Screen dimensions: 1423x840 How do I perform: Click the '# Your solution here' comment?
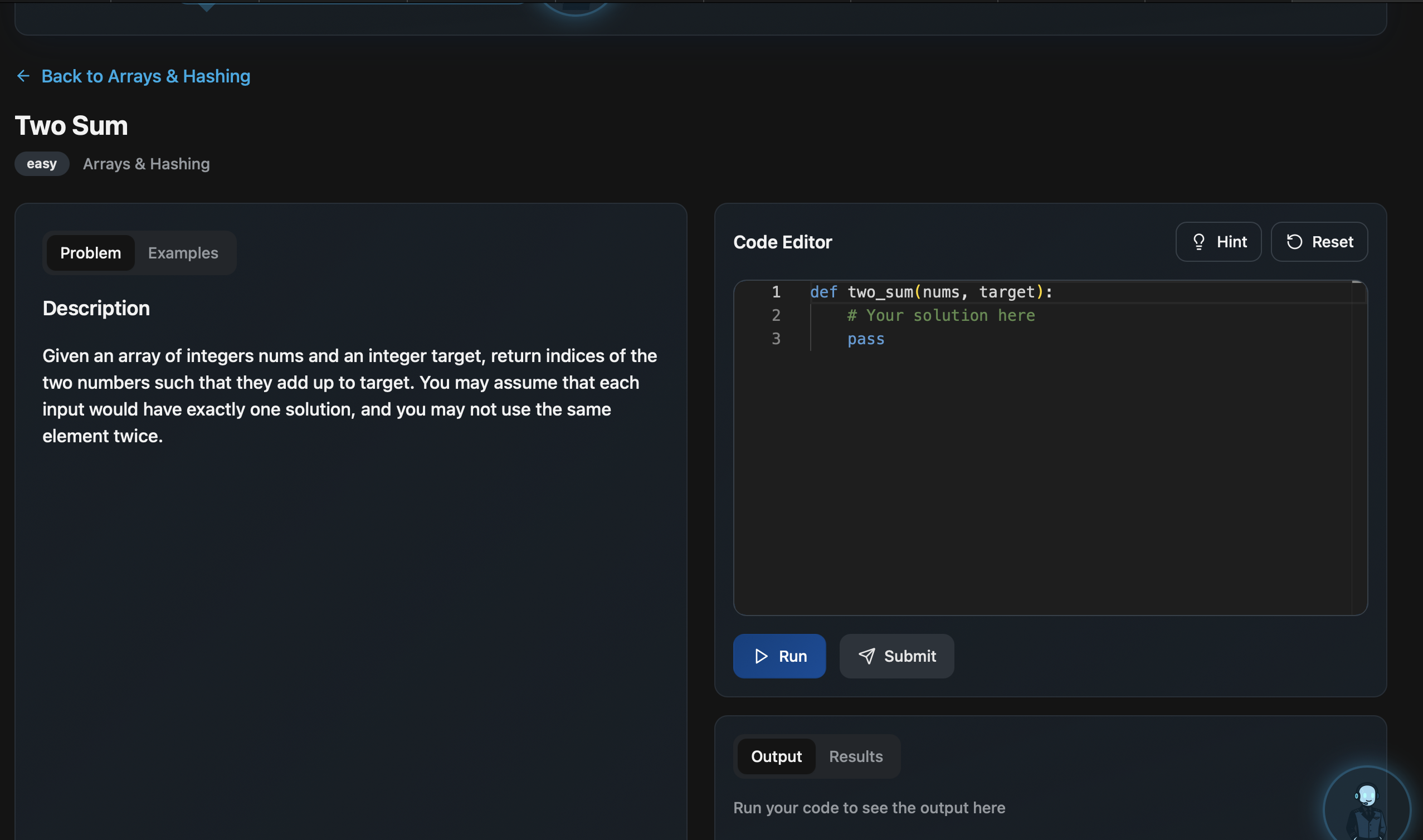pyautogui.click(x=940, y=315)
